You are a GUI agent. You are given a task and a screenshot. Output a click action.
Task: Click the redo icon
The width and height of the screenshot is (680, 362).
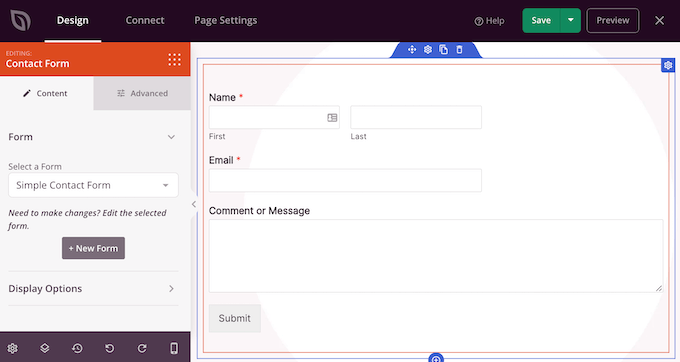coord(142,348)
